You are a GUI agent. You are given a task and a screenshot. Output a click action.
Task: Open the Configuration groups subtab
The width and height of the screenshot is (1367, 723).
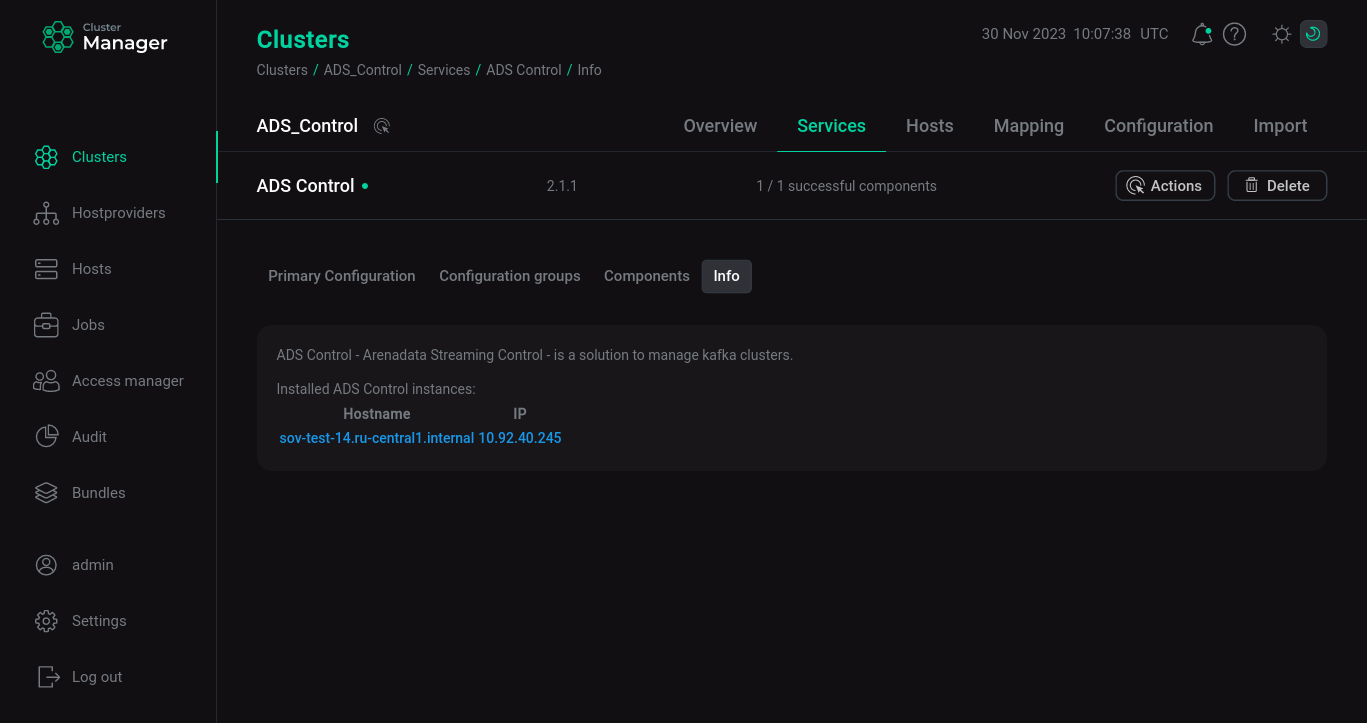510,276
